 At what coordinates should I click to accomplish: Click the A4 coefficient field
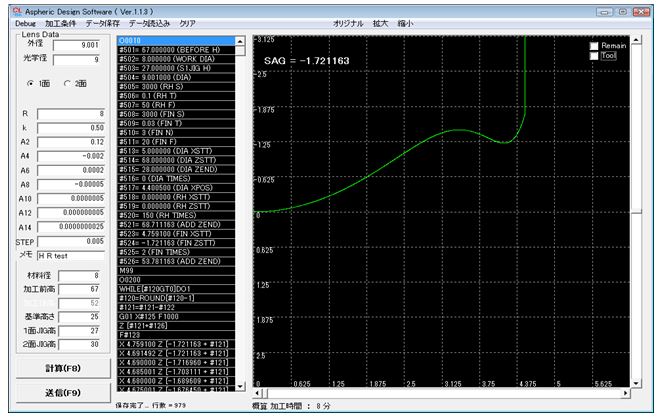pyautogui.click(x=71, y=156)
